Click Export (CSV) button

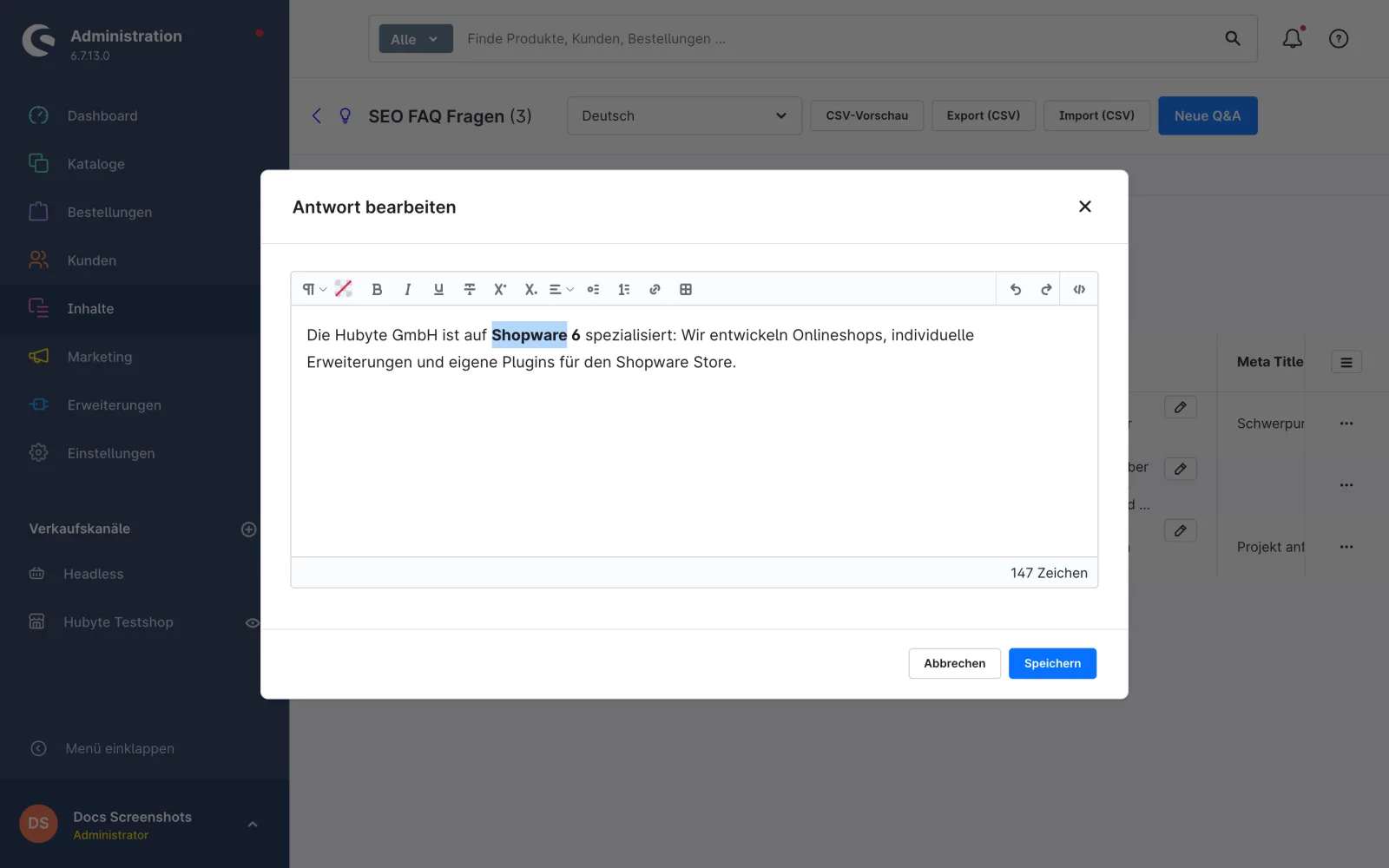(x=983, y=115)
